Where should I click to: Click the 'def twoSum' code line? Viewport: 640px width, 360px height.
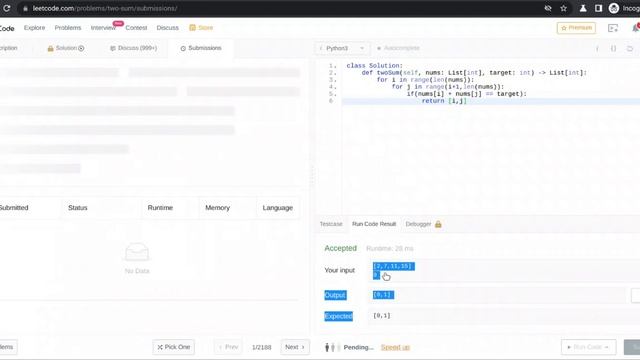point(474,73)
